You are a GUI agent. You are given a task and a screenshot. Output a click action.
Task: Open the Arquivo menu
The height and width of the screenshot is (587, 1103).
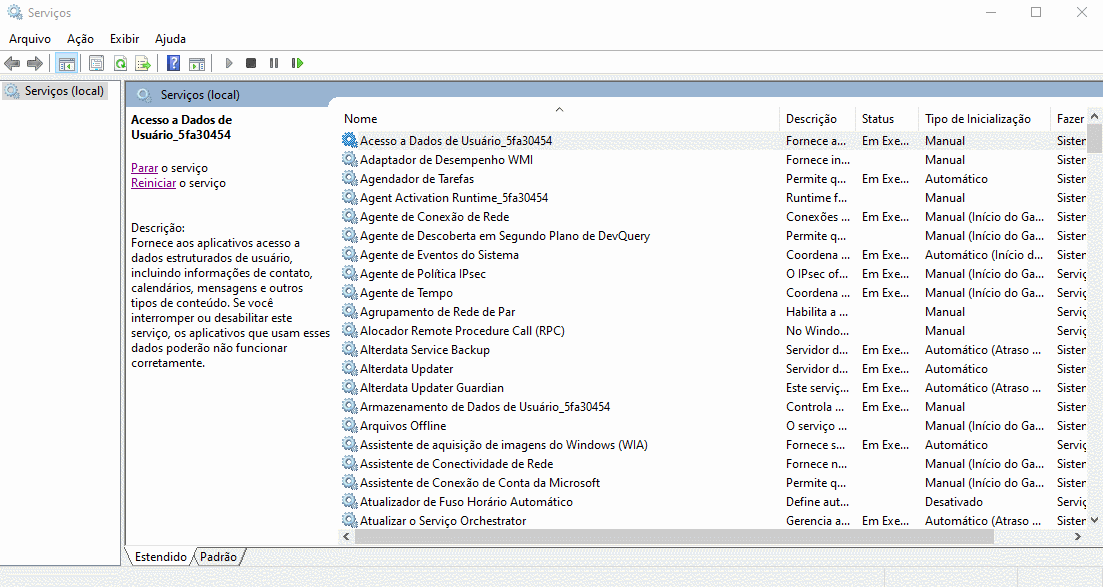(30, 39)
